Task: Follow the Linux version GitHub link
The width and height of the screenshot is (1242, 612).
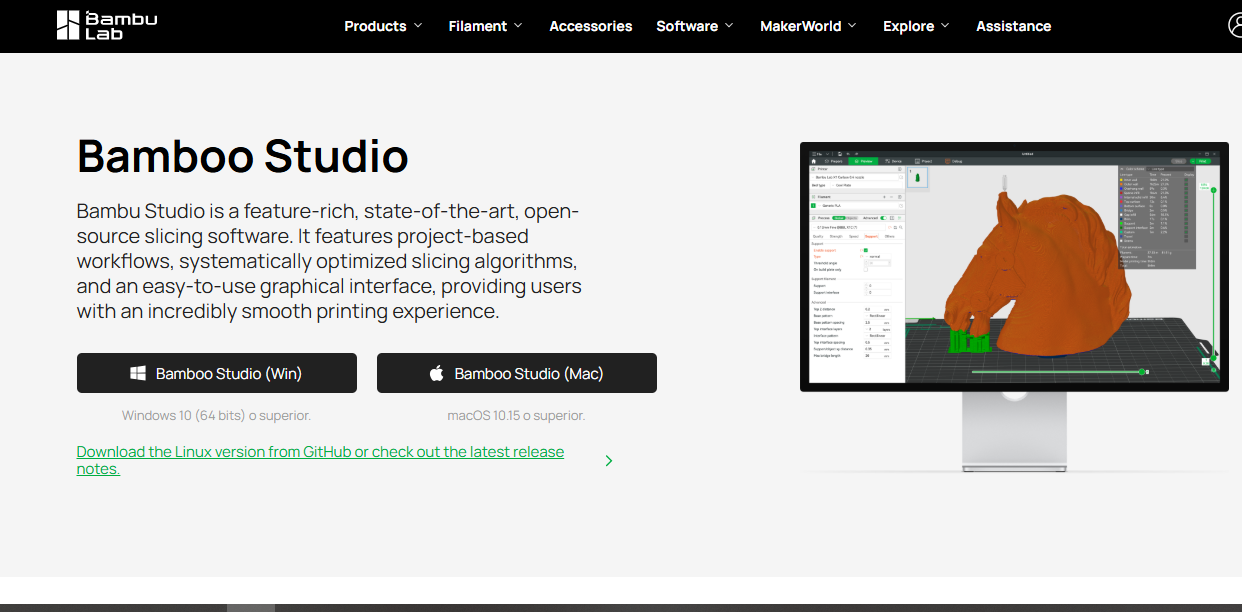Action: (x=320, y=460)
